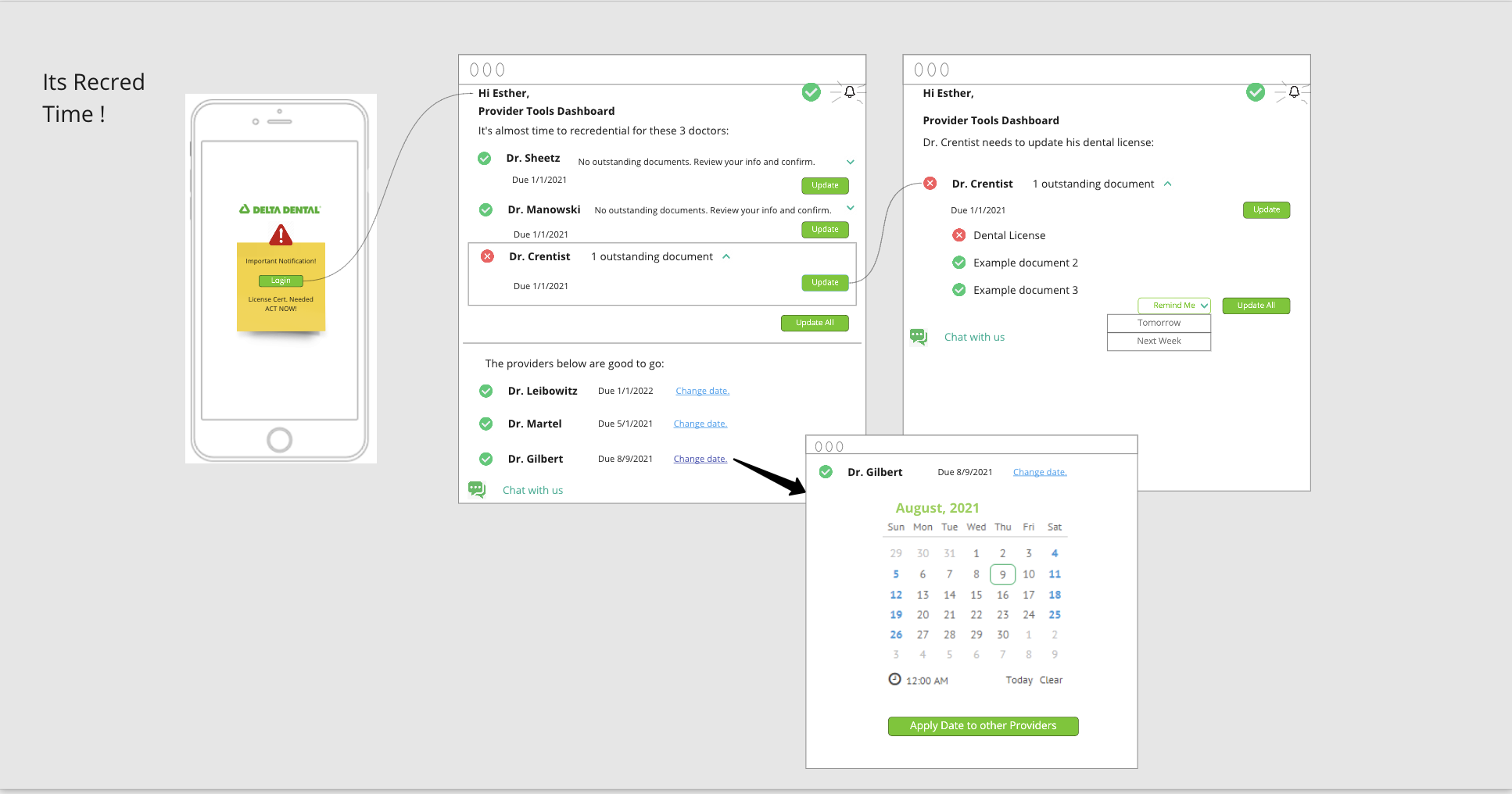Click Clear in the calendar footer
Image resolution: width=1512 pixels, height=794 pixels.
(1051, 680)
